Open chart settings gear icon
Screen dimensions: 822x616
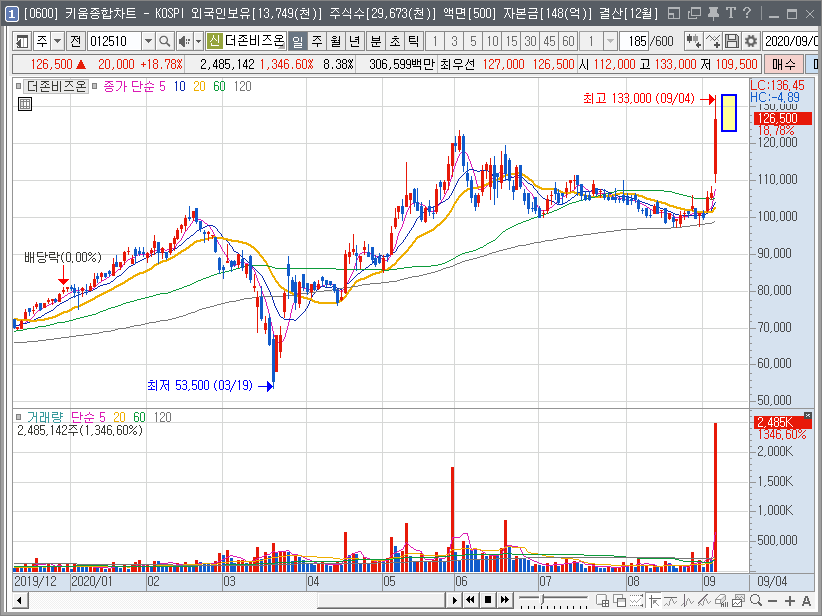(751, 41)
